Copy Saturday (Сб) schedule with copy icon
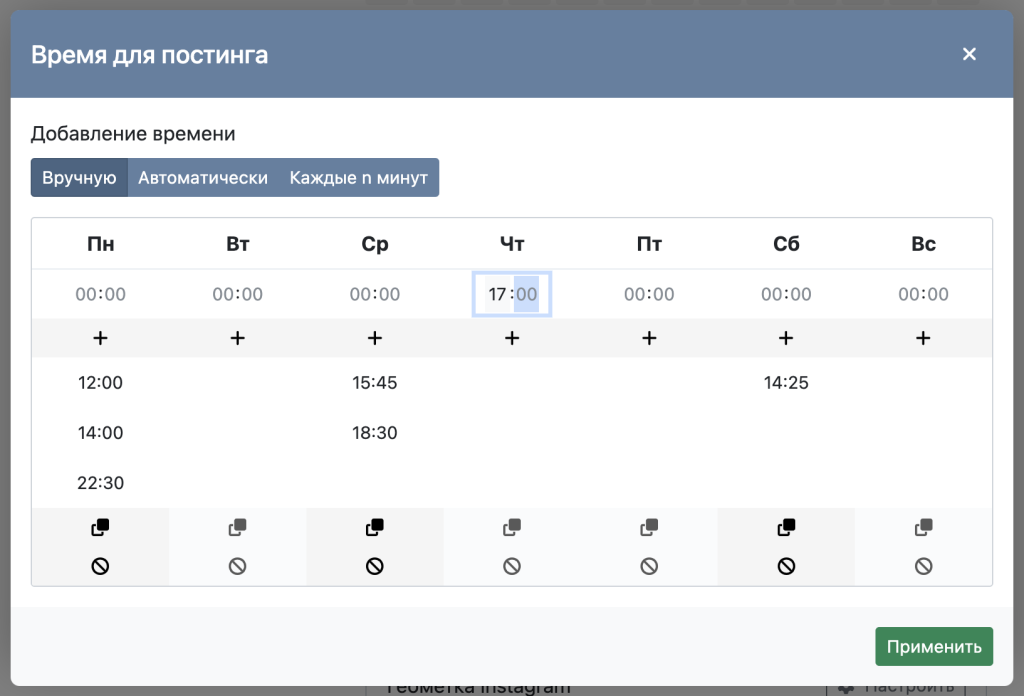The height and width of the screenshot is (696, 1024). pos(786,526)
